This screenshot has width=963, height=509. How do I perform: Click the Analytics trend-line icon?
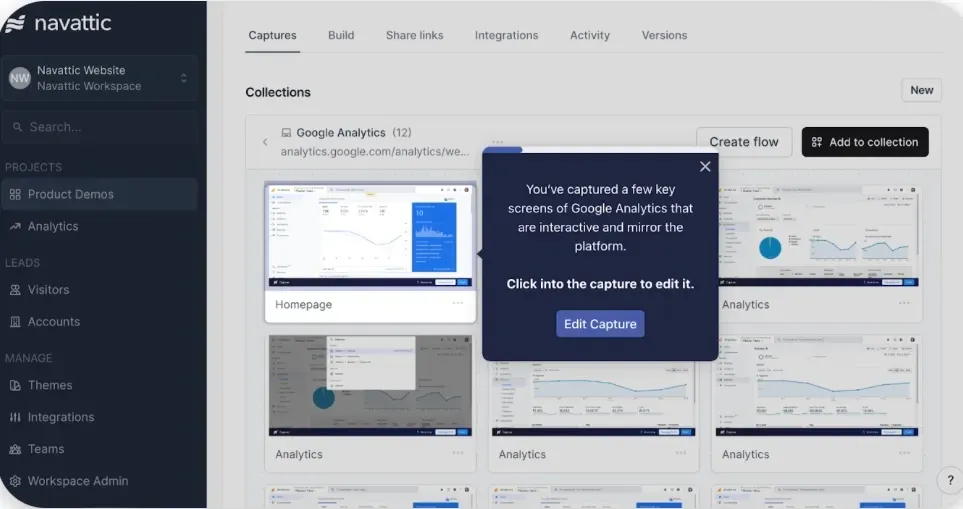(x=15, y=227)
